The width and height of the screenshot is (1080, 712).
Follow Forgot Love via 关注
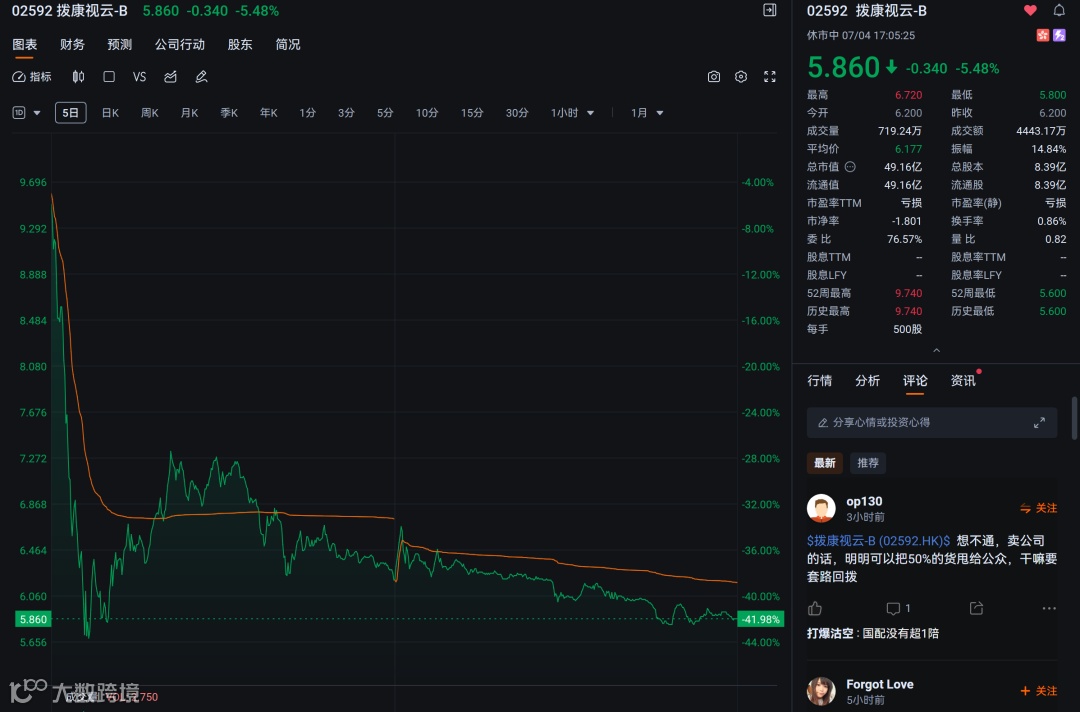(x=1038, y=691)
